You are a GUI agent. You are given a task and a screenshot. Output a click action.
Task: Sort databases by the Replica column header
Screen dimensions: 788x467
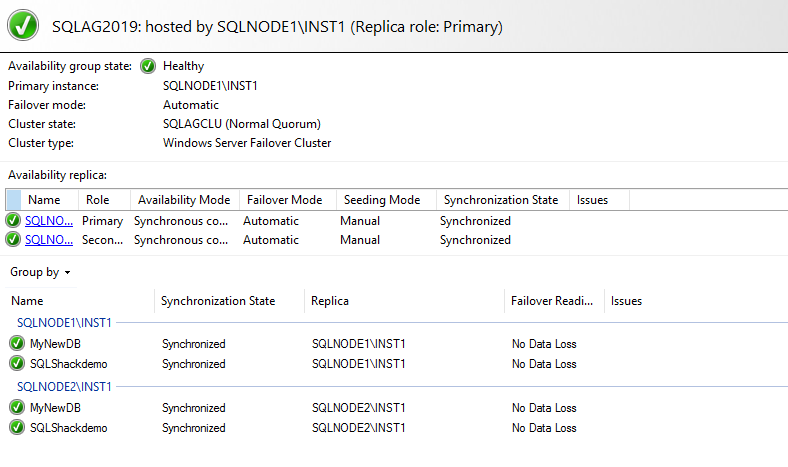point(330,301)
